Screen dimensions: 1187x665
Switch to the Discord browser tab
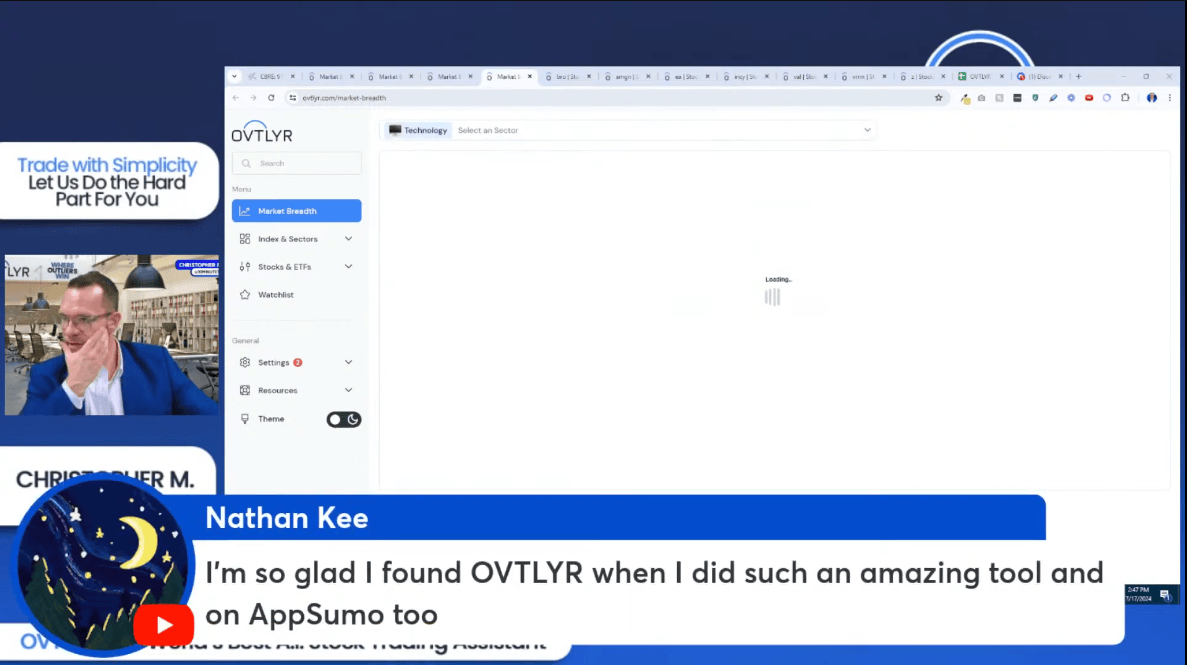pyautogui.click(x=1039, y=76)
